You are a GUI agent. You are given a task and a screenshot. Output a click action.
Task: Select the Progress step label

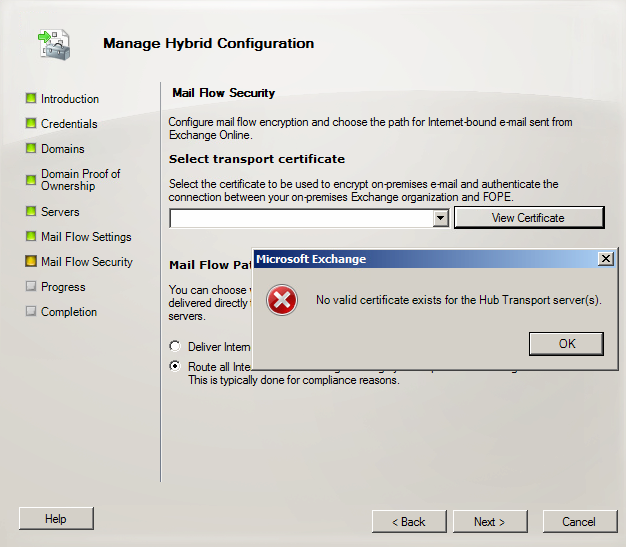coord(63,287)
